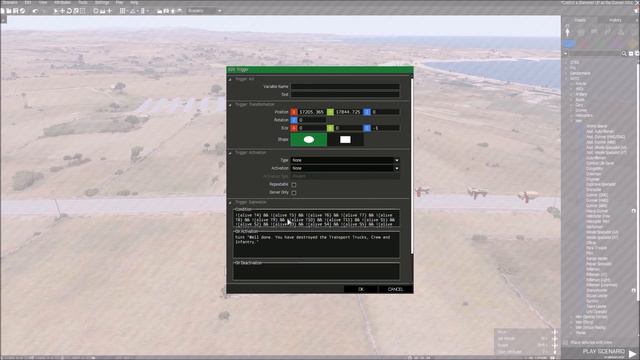Select the red OPFOR side button

click(584, 43)
